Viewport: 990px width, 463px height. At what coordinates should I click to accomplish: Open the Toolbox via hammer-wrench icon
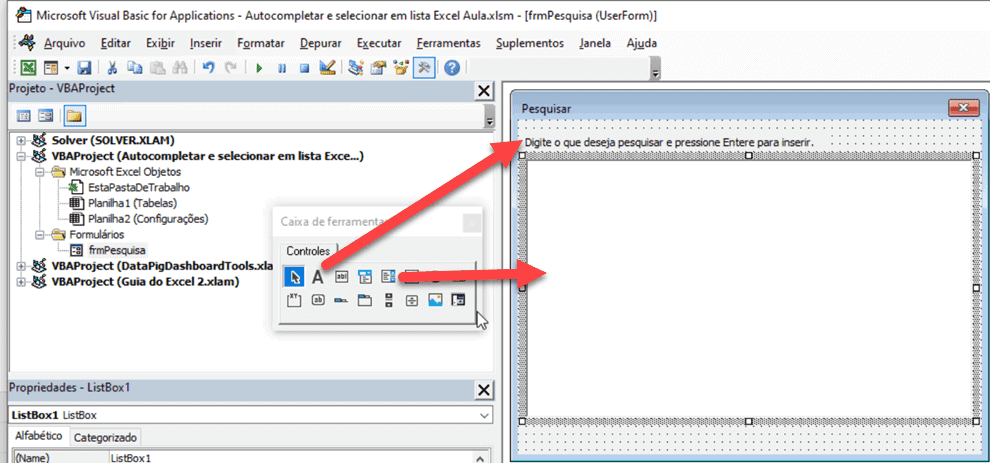[x=424, y=68]
